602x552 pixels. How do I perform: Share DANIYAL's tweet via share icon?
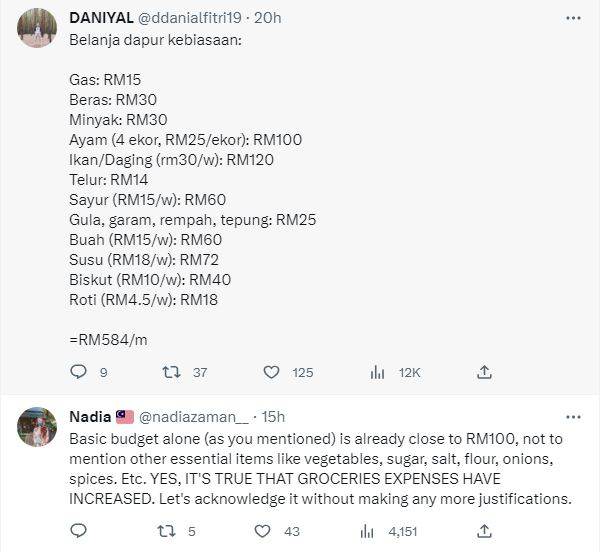484,372
